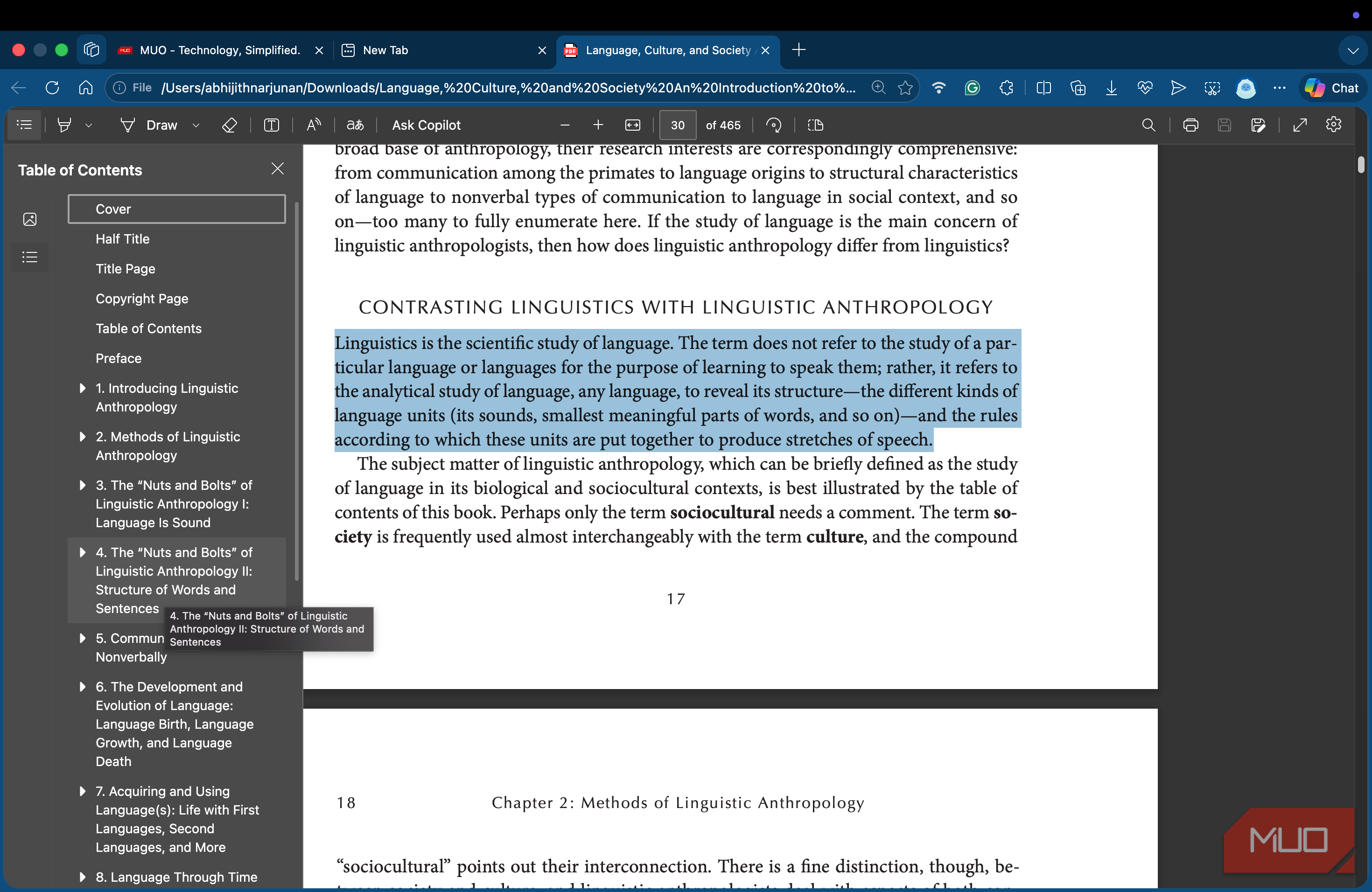Toggle the Page view button
The width and height of the screenshot is (1372, 892).
point(815,125)
